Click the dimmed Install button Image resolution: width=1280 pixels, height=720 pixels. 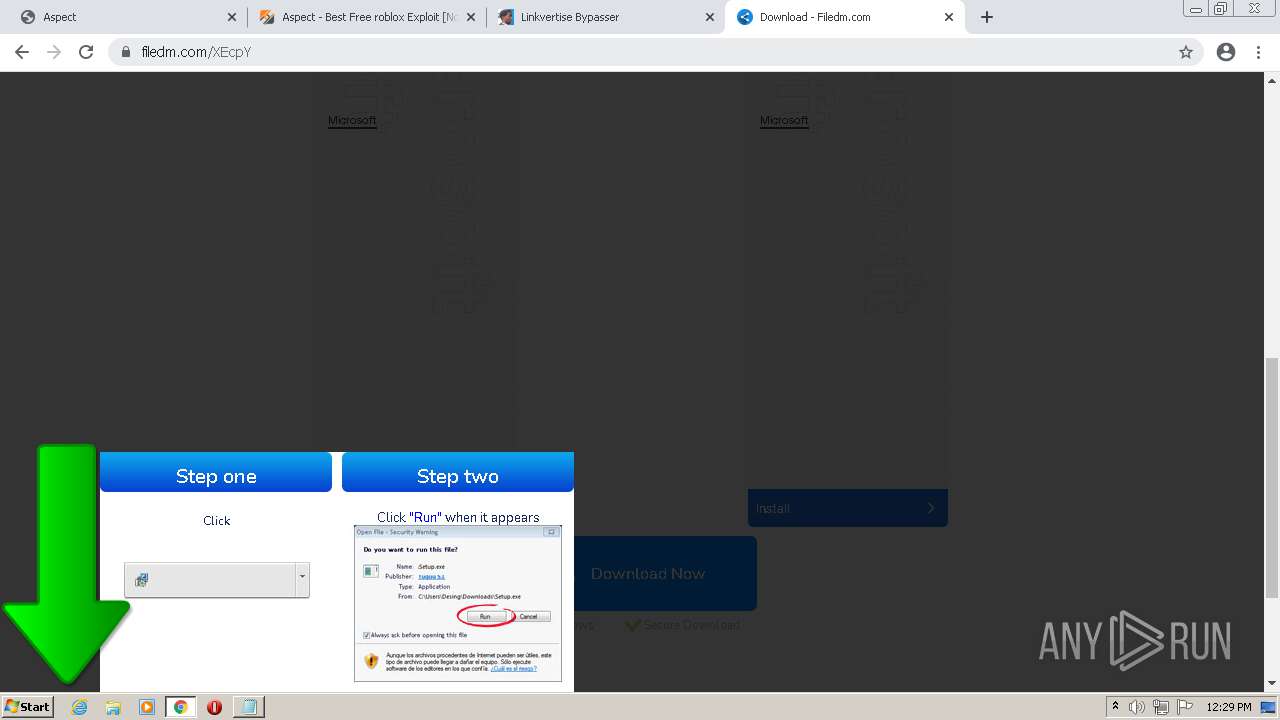click(848, 508)
